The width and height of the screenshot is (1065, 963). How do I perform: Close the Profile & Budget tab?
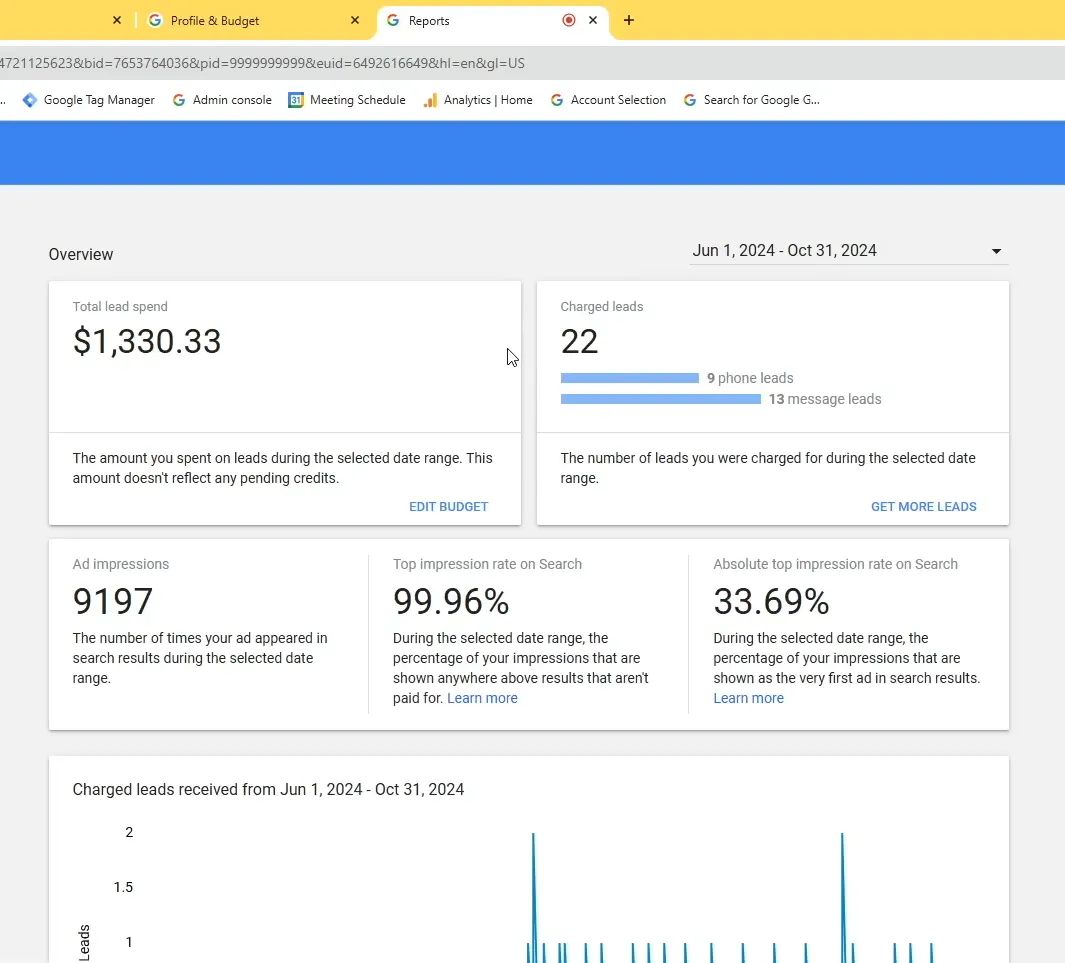pos(355,20)
